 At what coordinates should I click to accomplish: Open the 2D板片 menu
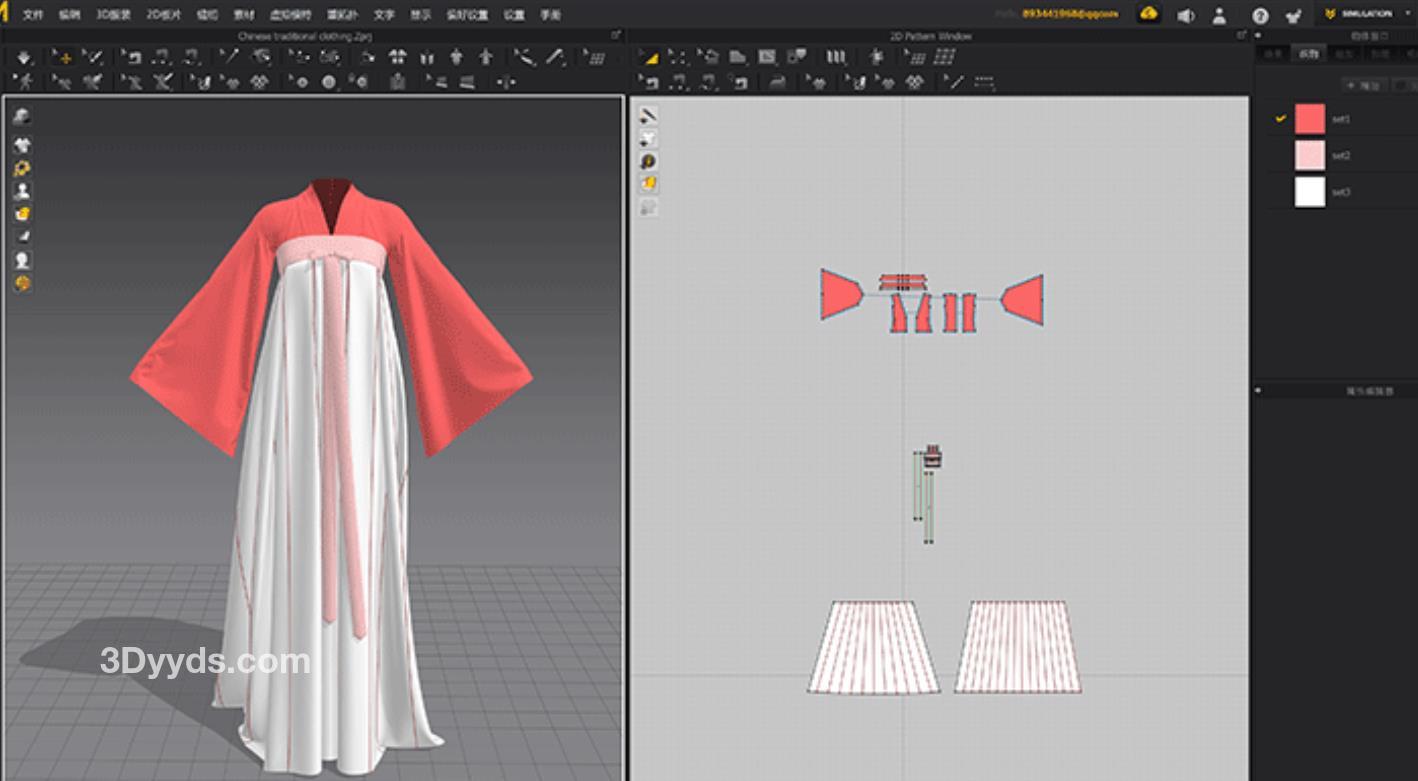tap(164, 15)
